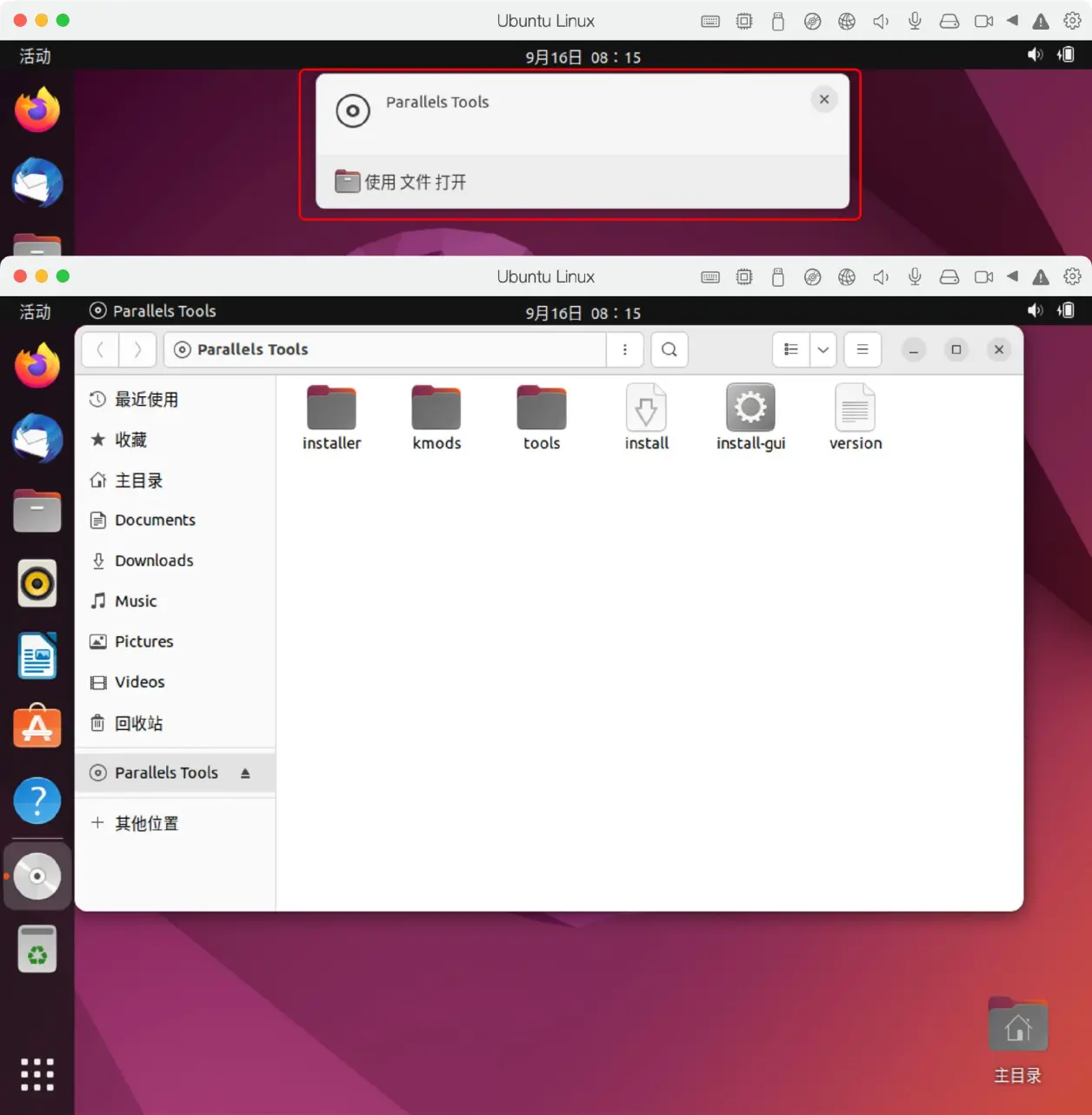Open the kmods folder

tap(436, 417)
